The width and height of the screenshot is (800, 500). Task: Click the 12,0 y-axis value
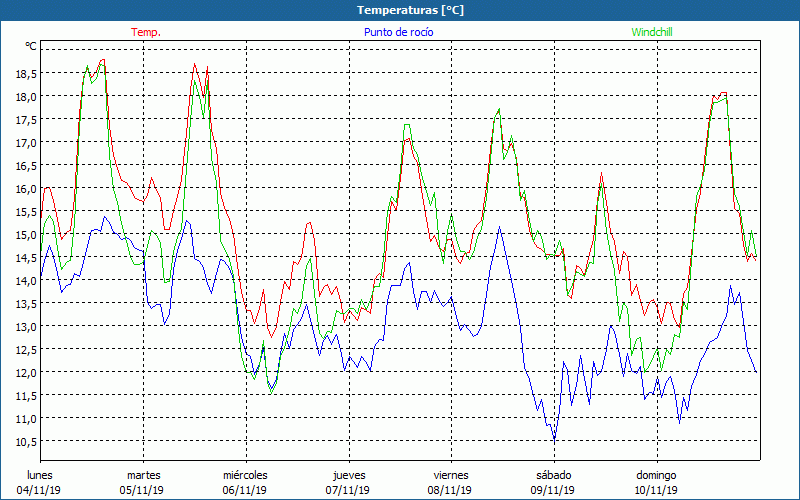tap(26, 372)
